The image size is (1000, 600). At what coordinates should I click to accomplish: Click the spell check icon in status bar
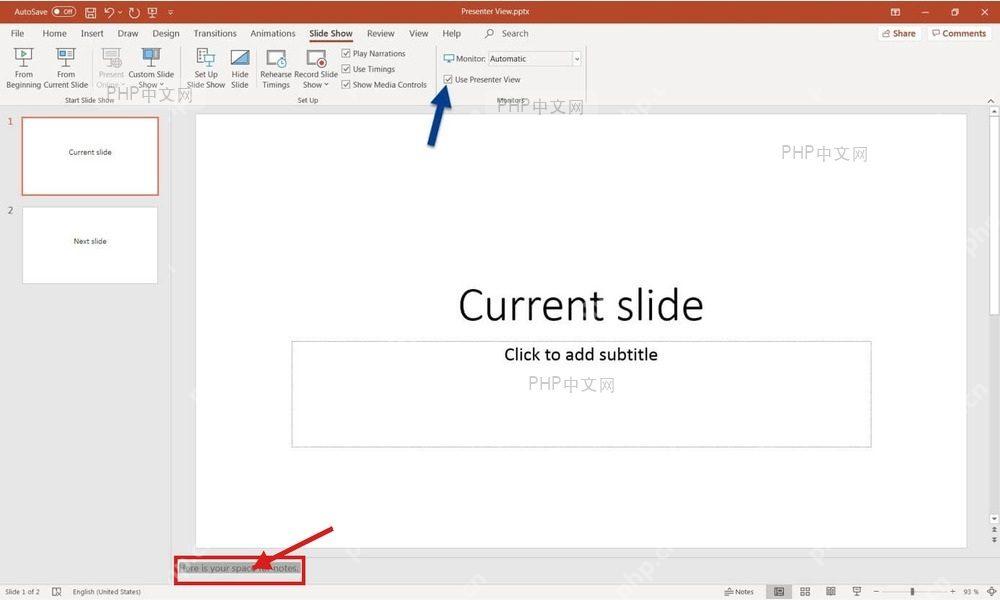pos(57,592)
